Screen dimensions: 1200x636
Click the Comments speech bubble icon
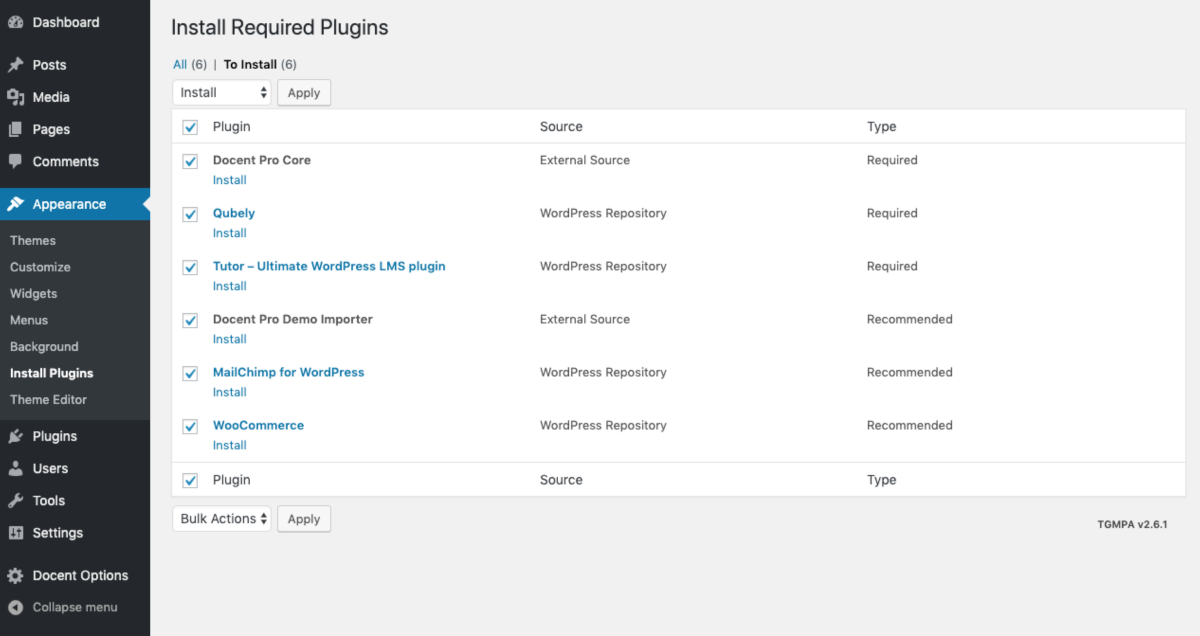pos(16,161)
